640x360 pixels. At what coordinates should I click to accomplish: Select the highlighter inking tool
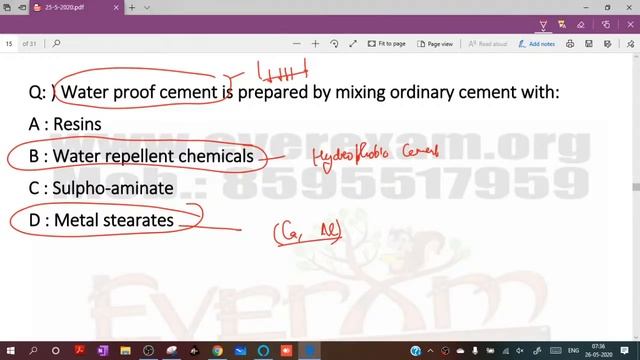click(562, 25)
